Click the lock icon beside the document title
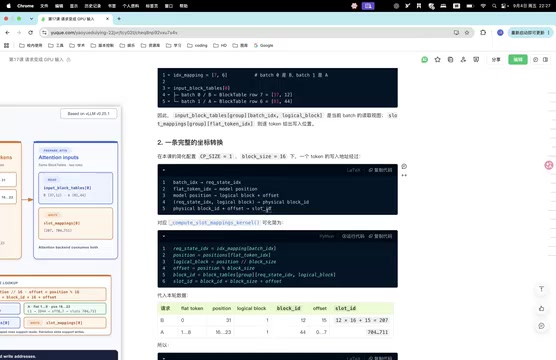The width and height of the screenshot is (556, 360). tap(68, 60)
